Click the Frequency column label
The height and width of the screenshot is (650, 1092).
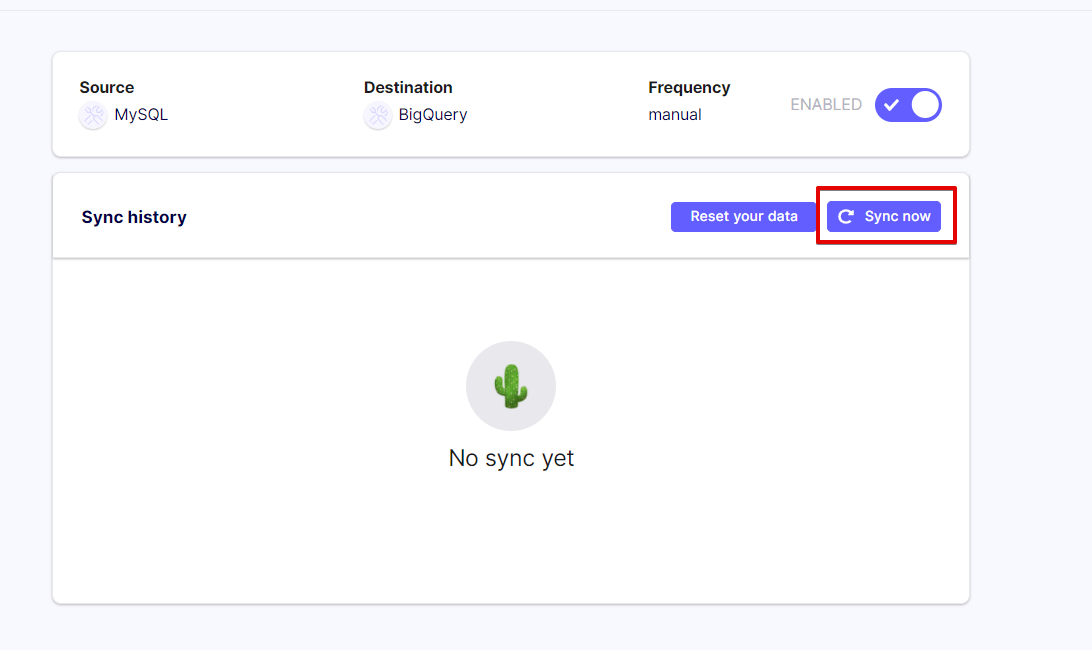coord(689,88)
